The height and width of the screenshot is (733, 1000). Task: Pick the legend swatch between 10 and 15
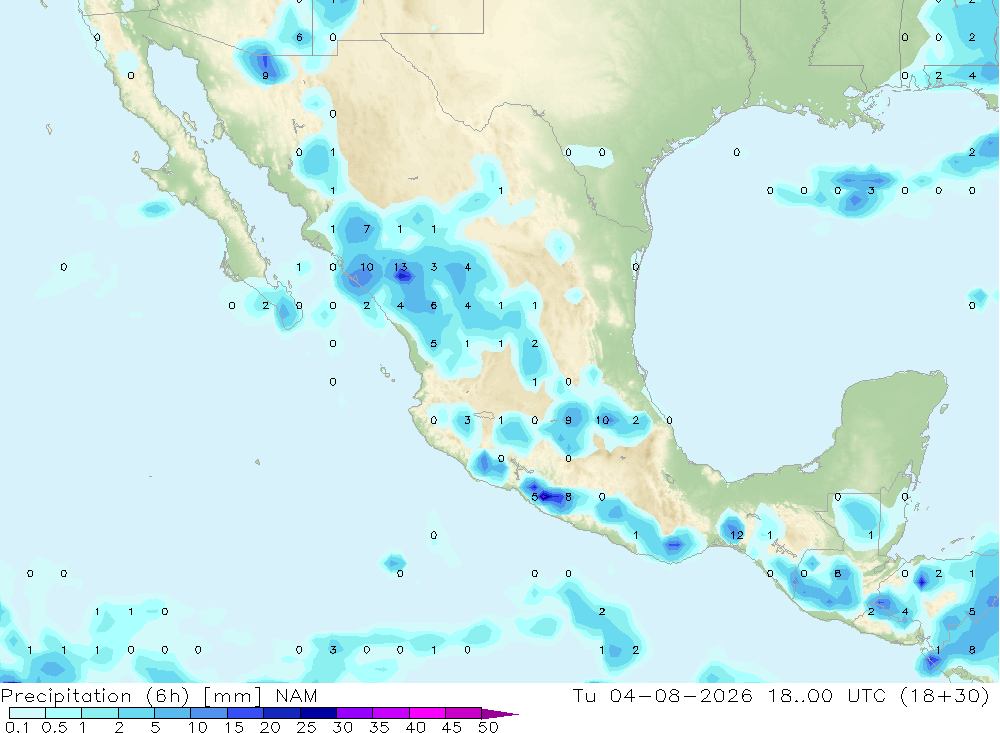(209, 713)
